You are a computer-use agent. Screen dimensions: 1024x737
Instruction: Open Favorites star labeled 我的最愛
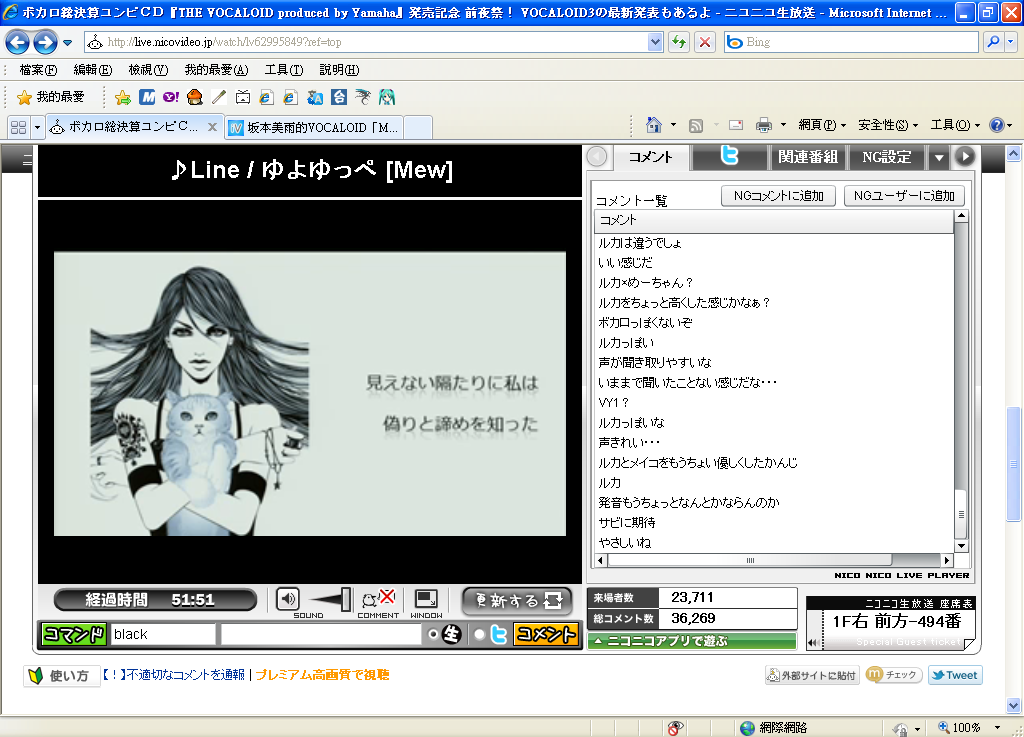(x=51, y=97)
